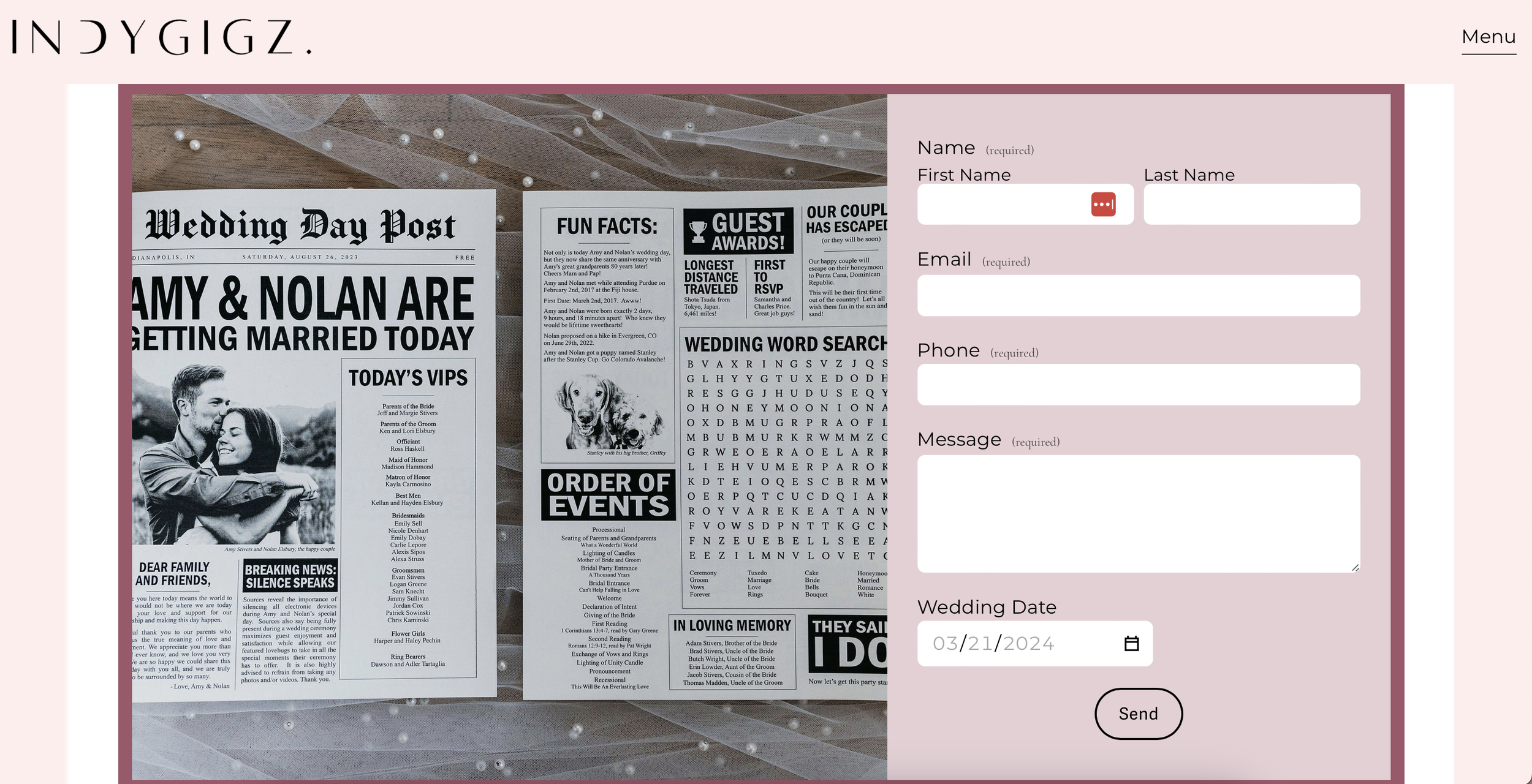Screen dimensions: 1532x784
Task: Click the Phone number field
Action: click(1138, 384)
